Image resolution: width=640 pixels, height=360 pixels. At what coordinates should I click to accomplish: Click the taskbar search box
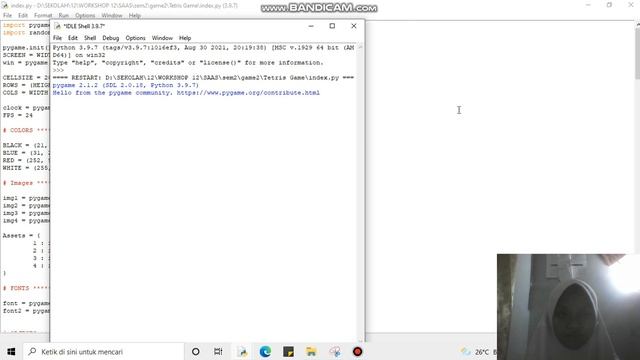pyautogui.click(x=104, y=351)
